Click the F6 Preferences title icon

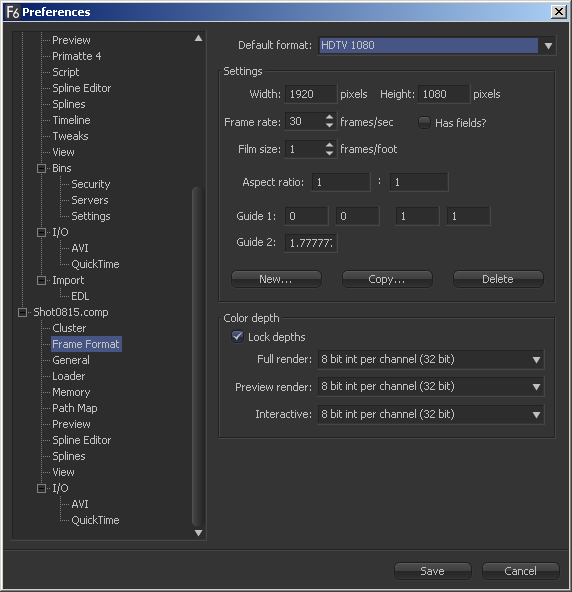(13, 12)
